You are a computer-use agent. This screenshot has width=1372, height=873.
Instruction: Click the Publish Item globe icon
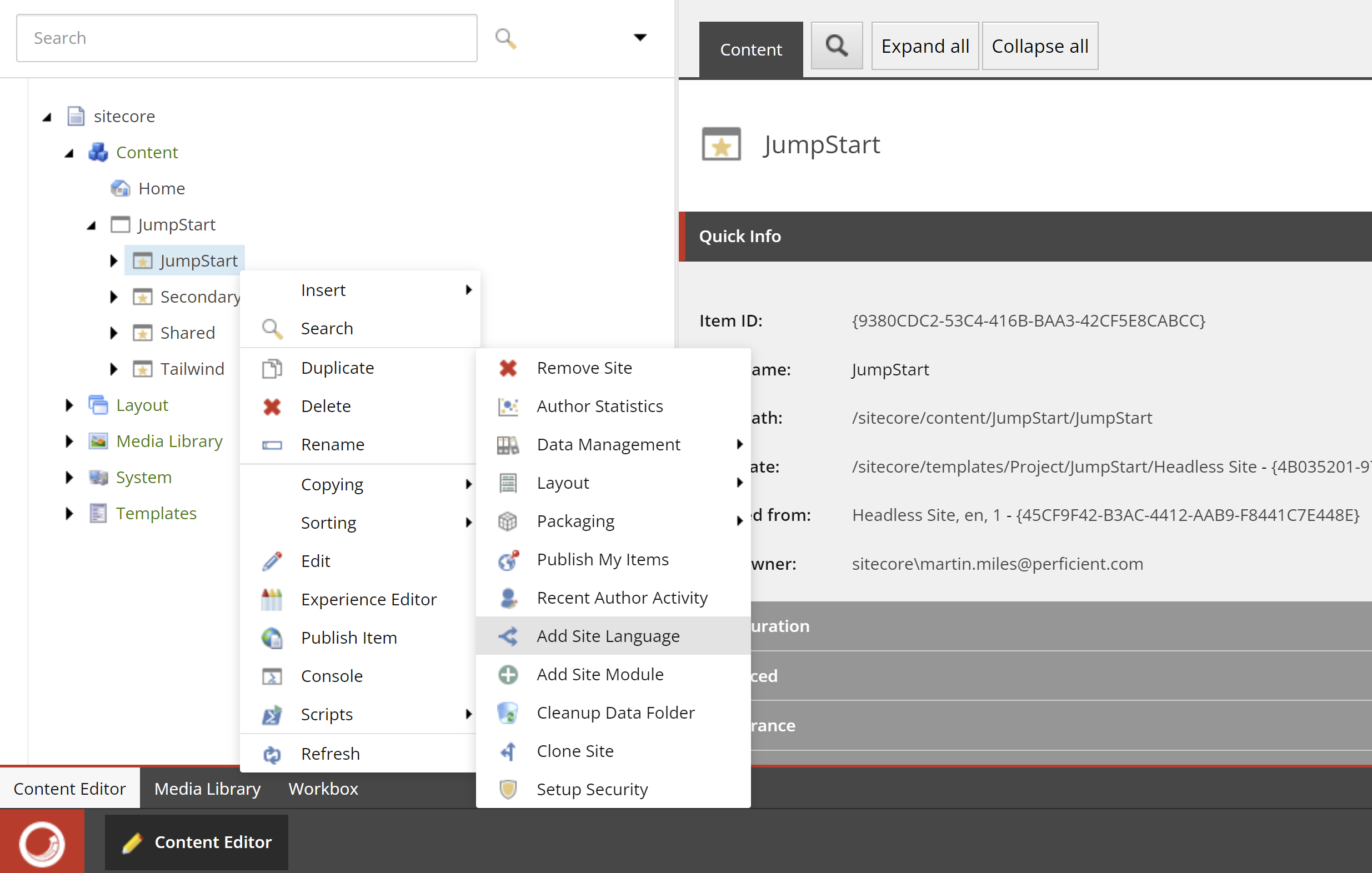click(x=272, y=638)
